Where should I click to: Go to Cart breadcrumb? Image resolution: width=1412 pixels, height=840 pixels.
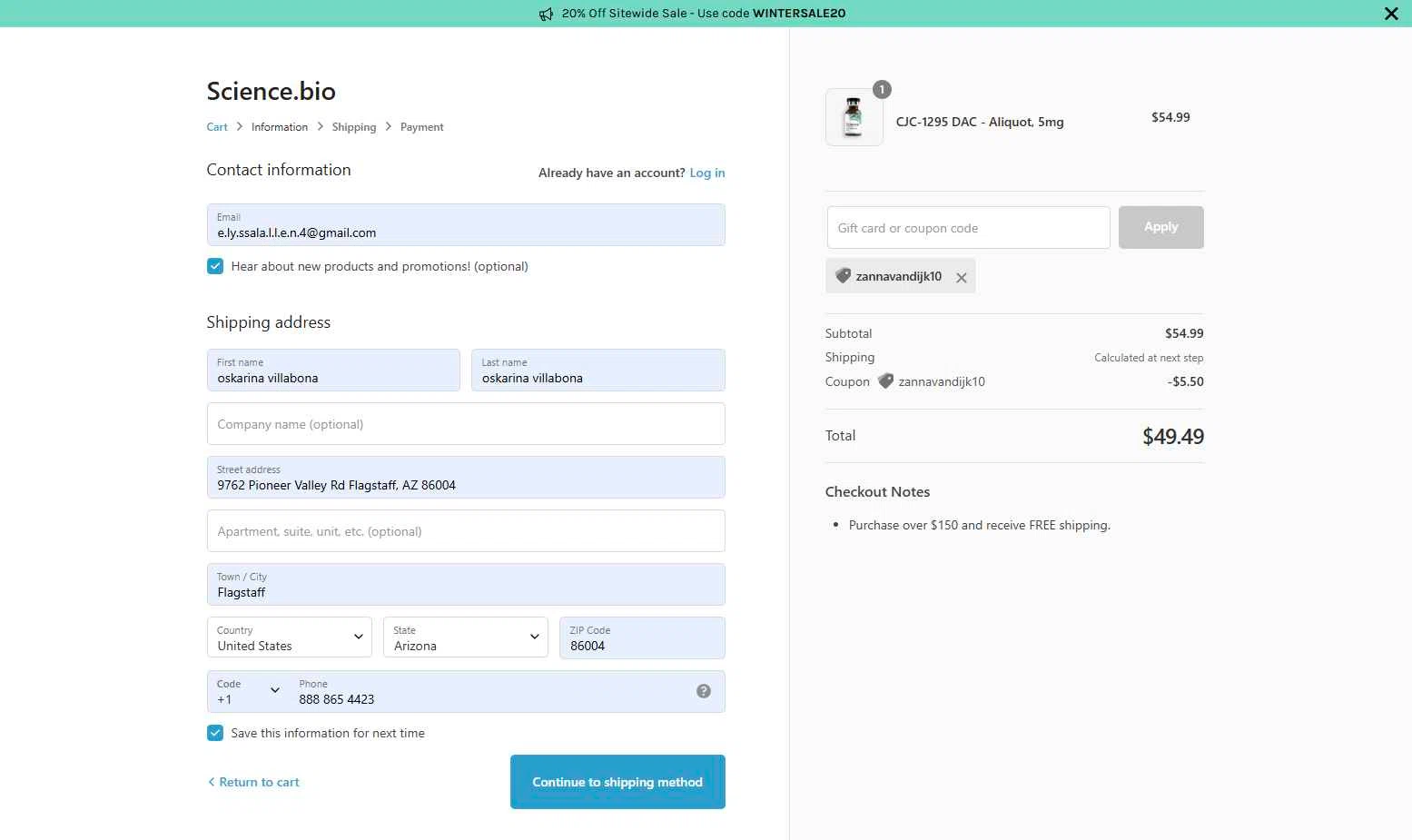click(x=217, y=127)
